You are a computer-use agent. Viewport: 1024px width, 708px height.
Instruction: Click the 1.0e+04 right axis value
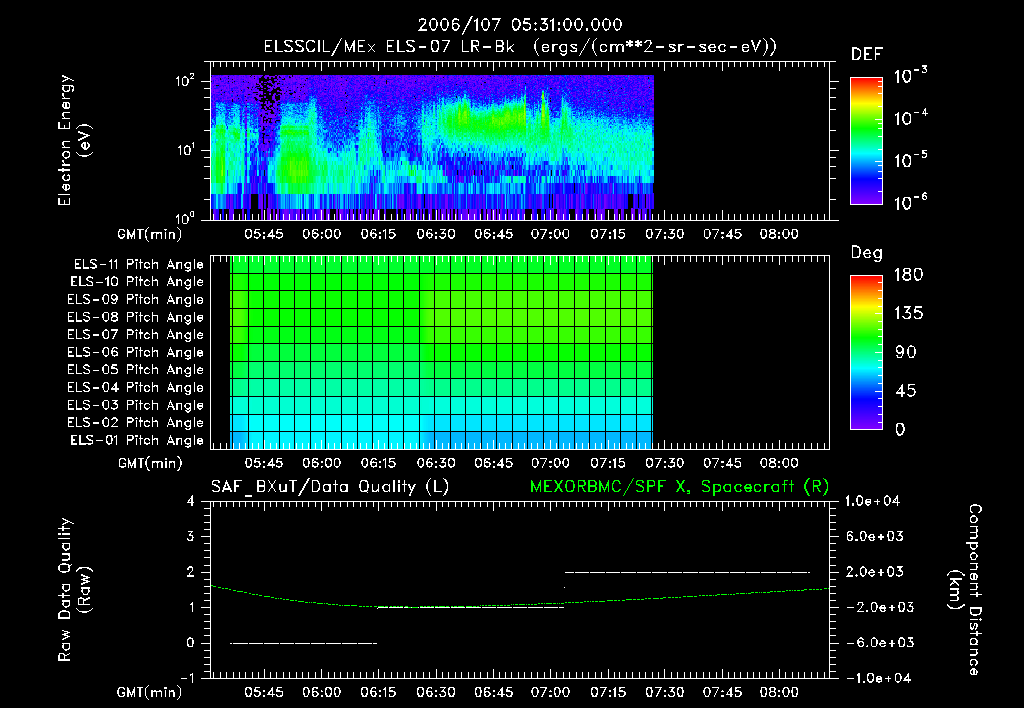(872, 501)
